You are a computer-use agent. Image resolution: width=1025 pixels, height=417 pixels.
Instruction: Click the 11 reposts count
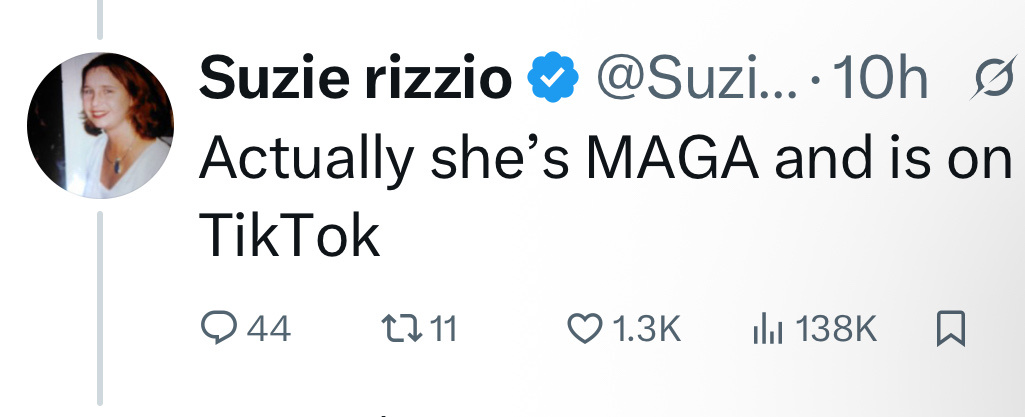pos(442,329)
